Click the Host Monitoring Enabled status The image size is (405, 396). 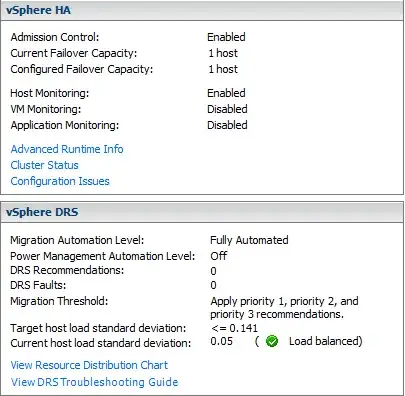point(226,93)
